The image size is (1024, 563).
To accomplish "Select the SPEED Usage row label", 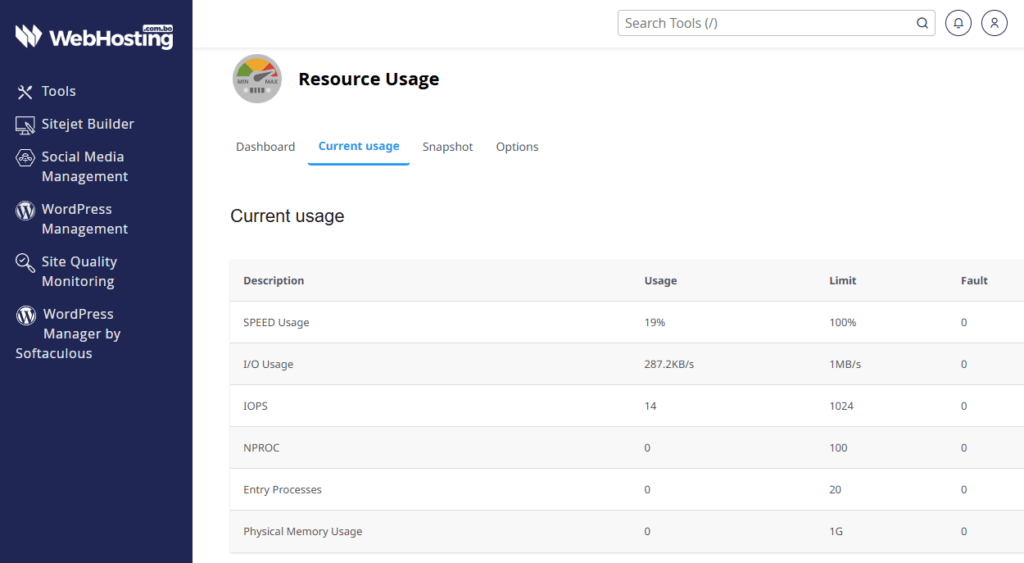I will pos(276,323).
